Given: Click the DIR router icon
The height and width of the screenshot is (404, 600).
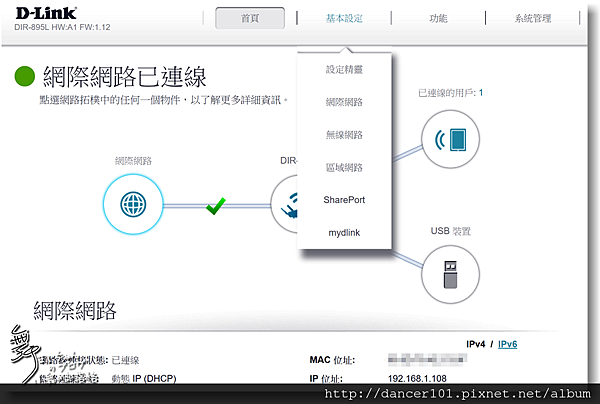Looking at the screenshot, I should click(284, 204).
